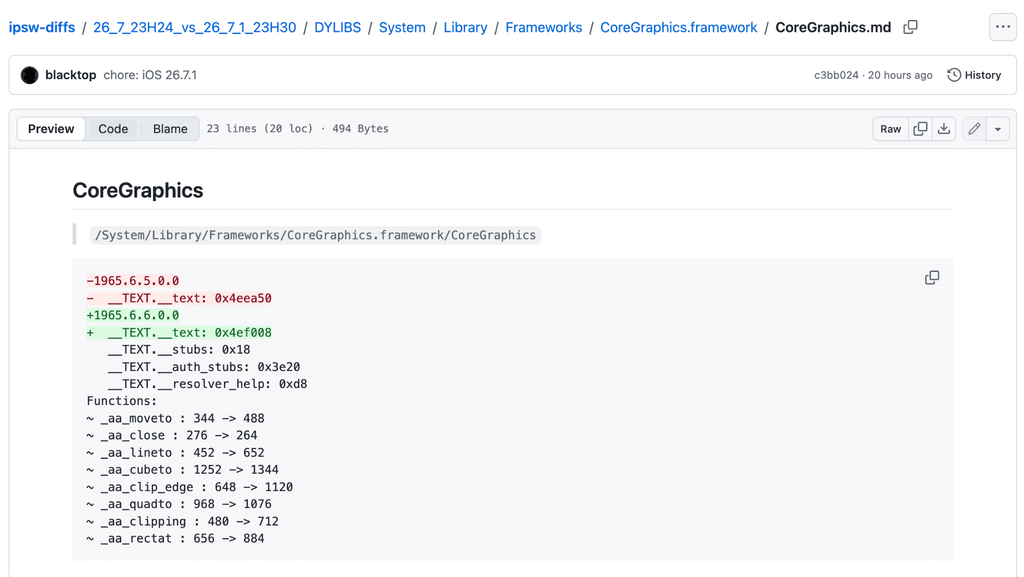Switch to Preview tab
Screen dimensions: 1024x577
click(x=51, y=129)
